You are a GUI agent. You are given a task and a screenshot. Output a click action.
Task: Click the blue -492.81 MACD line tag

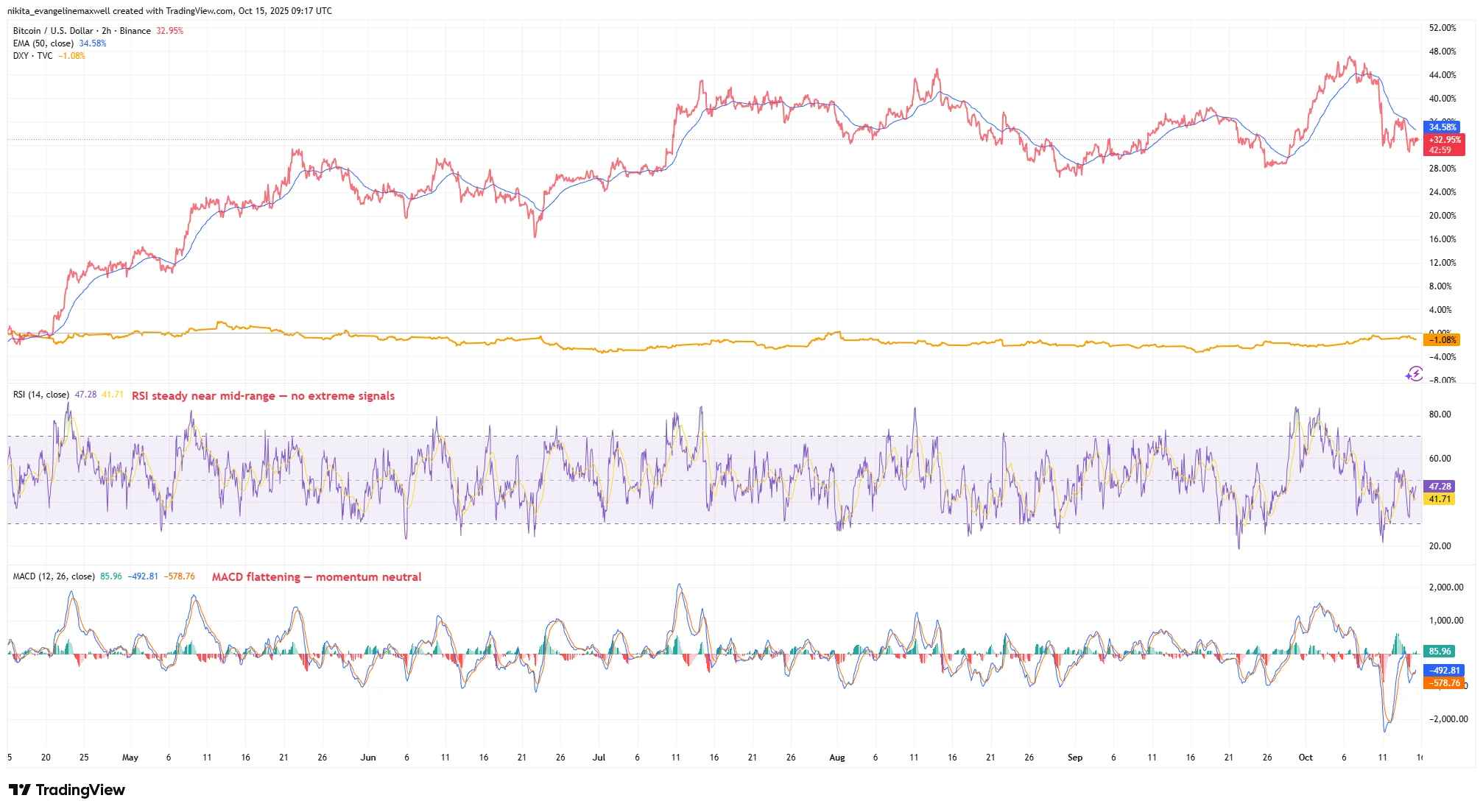tap(1445, 671)
